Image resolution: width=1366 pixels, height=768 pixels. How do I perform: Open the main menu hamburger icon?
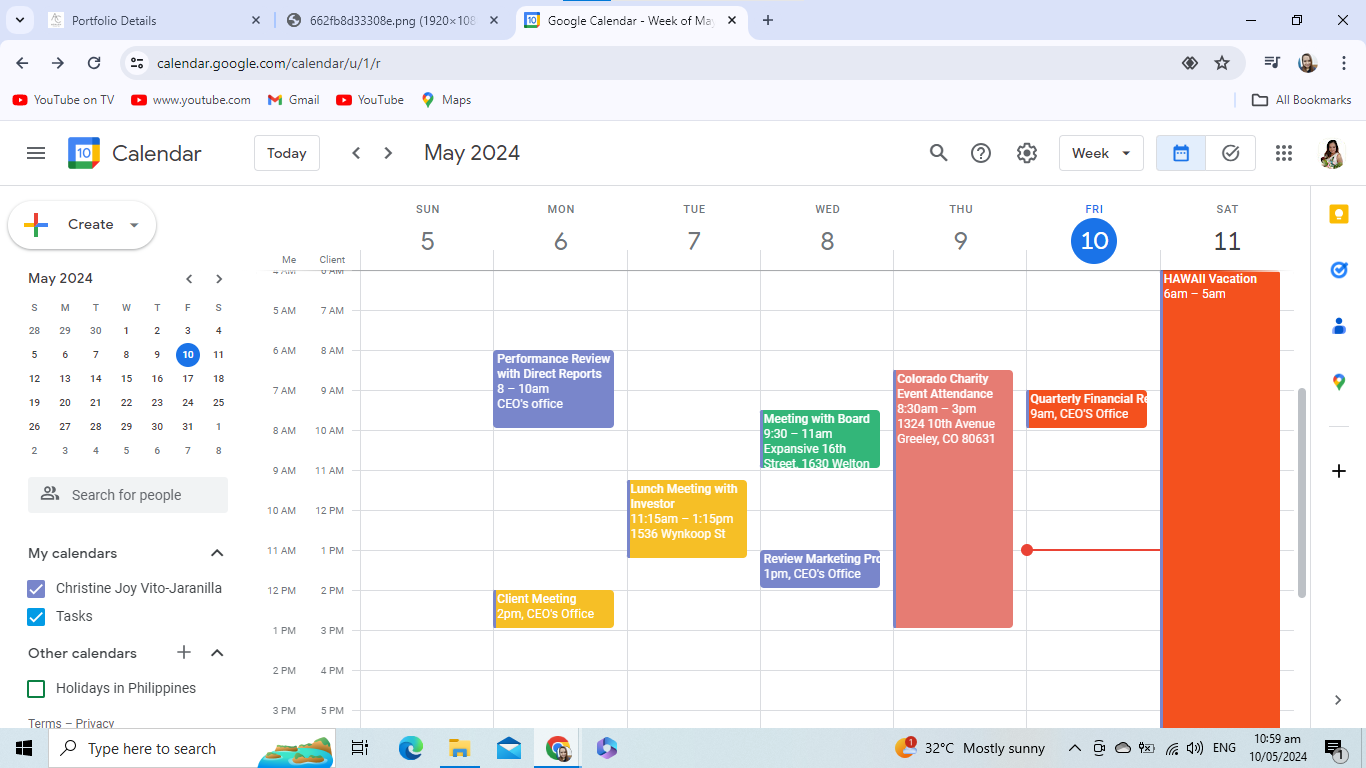point(36,153)
